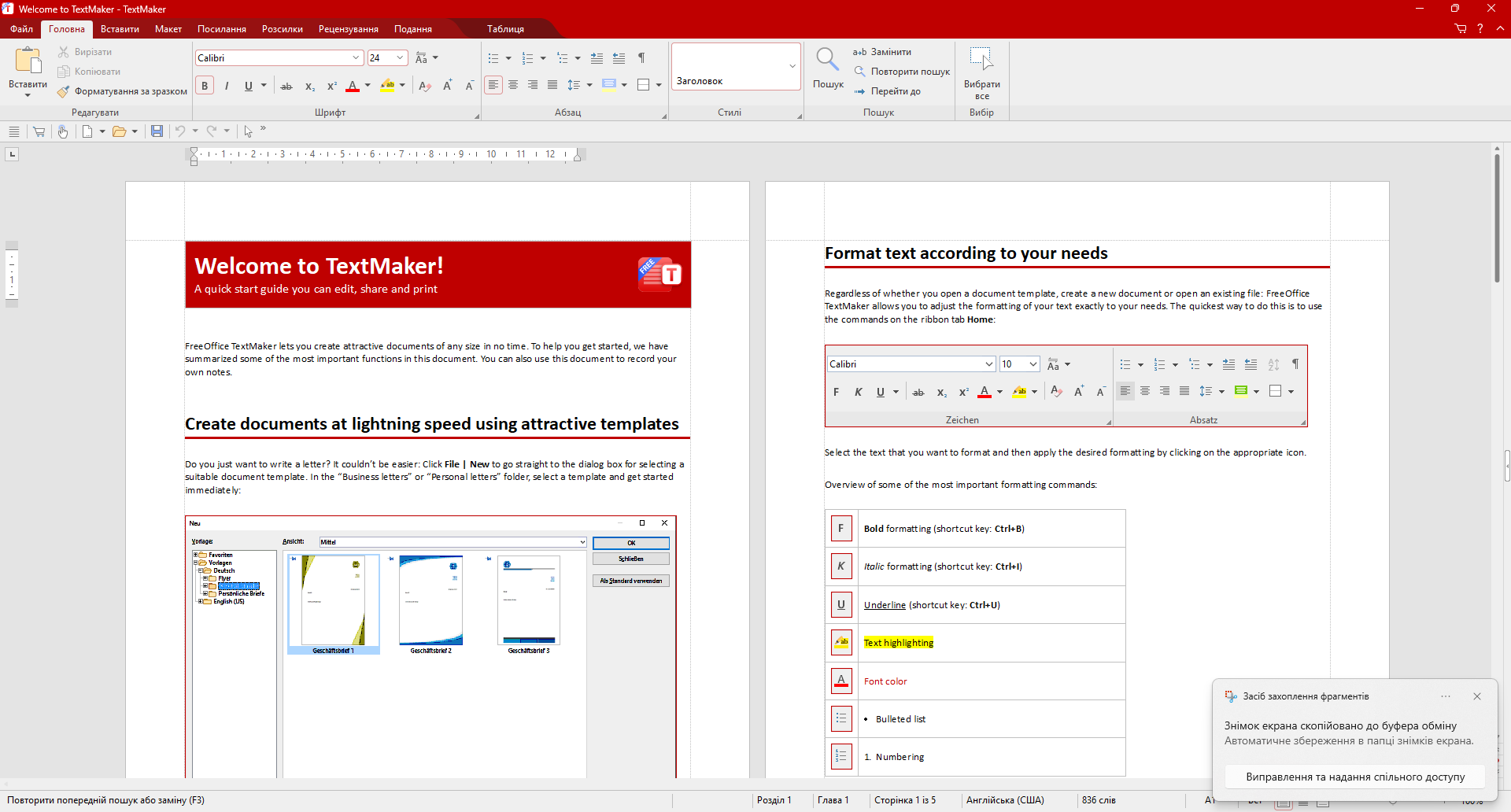1511x812 pixels.
Task: Toggle justified alignment button
Action: pyautogui.click(x=552, y=85)
